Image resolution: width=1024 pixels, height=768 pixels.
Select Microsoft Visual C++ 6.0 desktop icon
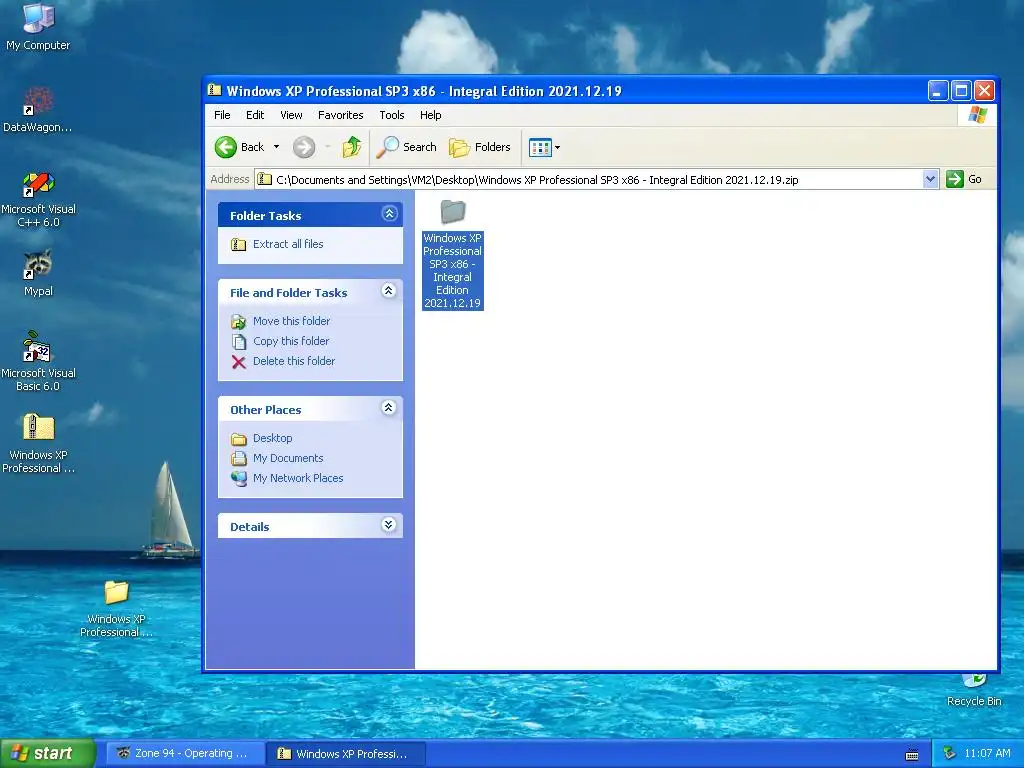39,199
